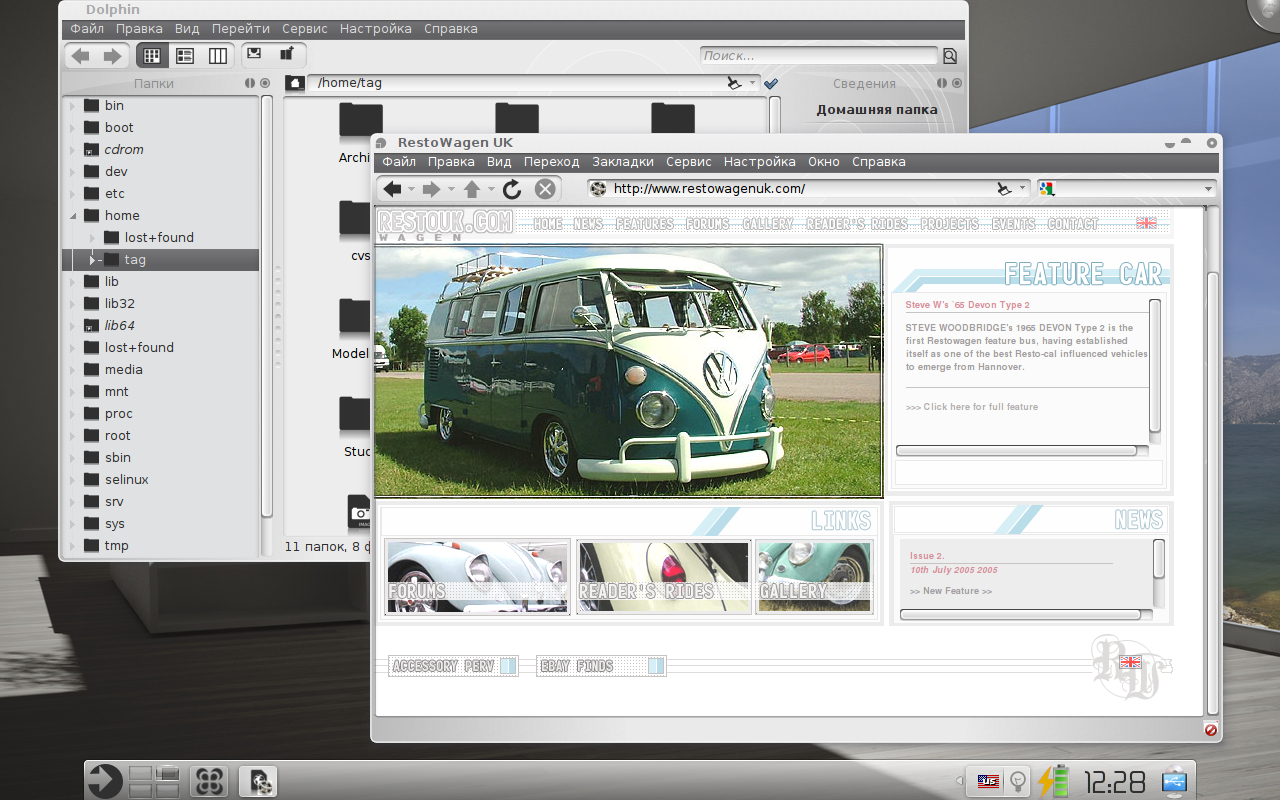The image size is (1280, 800).
Task: Stop loading with the browser stop icon
Action: point(545,189)
